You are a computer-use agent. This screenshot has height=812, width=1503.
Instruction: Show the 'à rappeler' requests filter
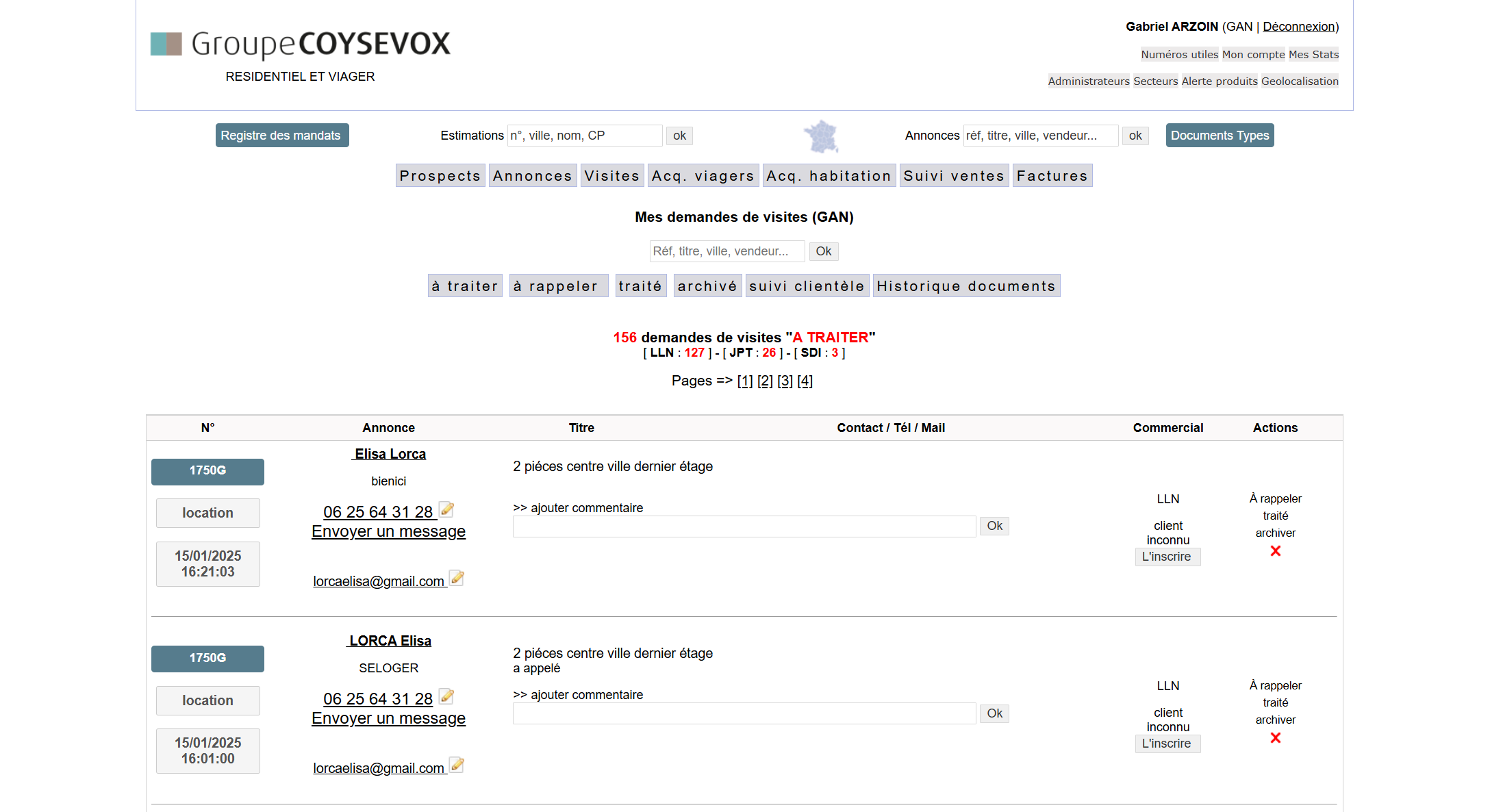(x=558, y=286)
